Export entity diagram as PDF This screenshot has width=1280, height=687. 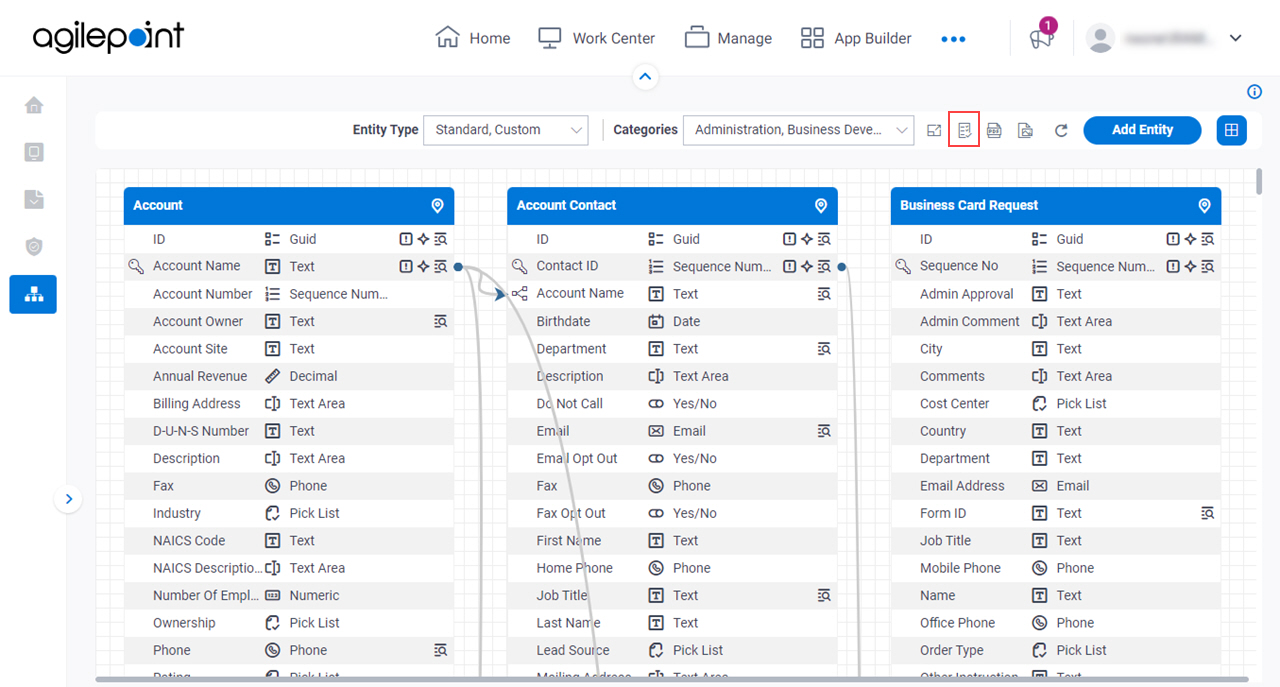click(994, 130)
